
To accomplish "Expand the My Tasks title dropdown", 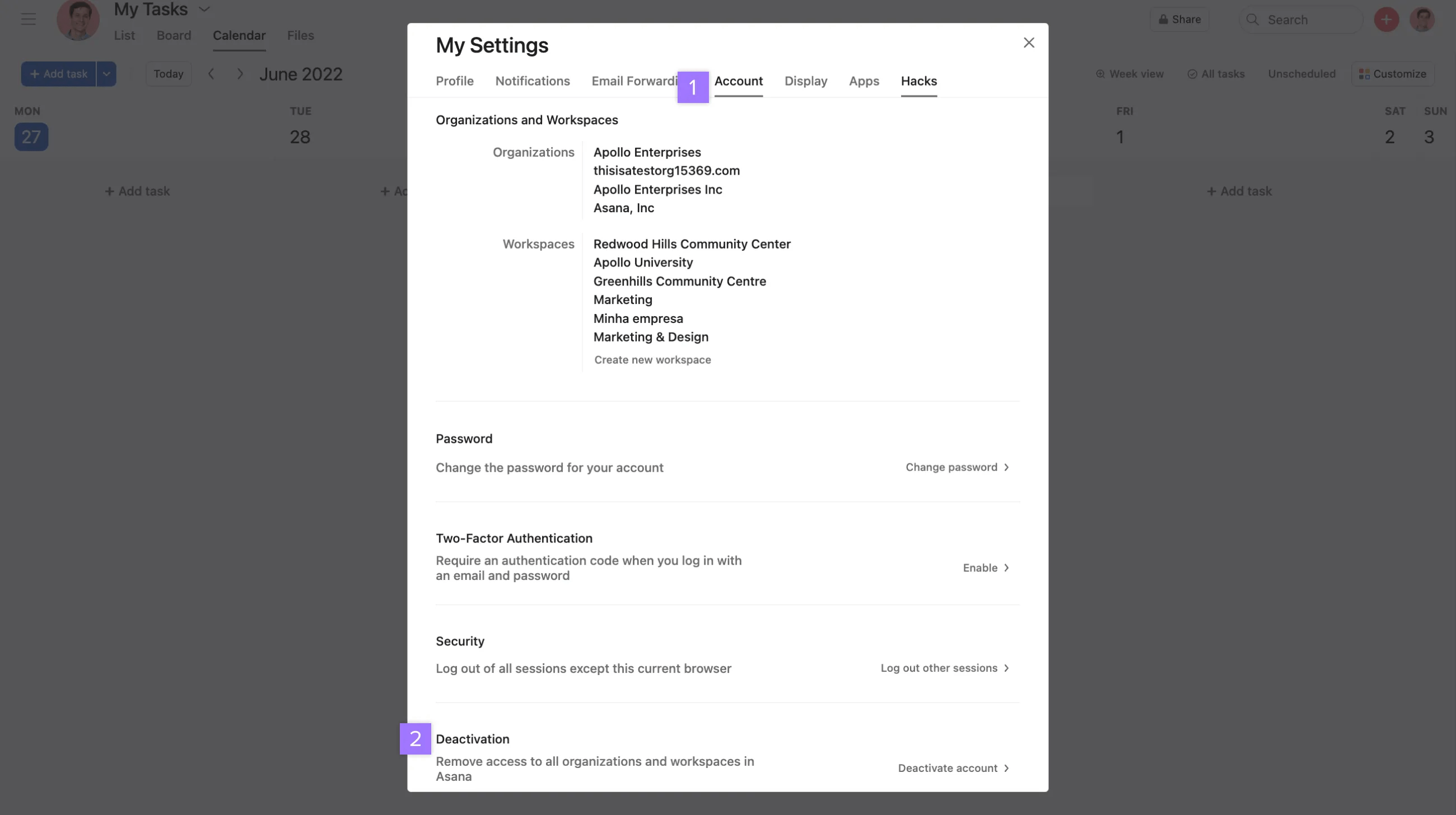I will [204, 10].
